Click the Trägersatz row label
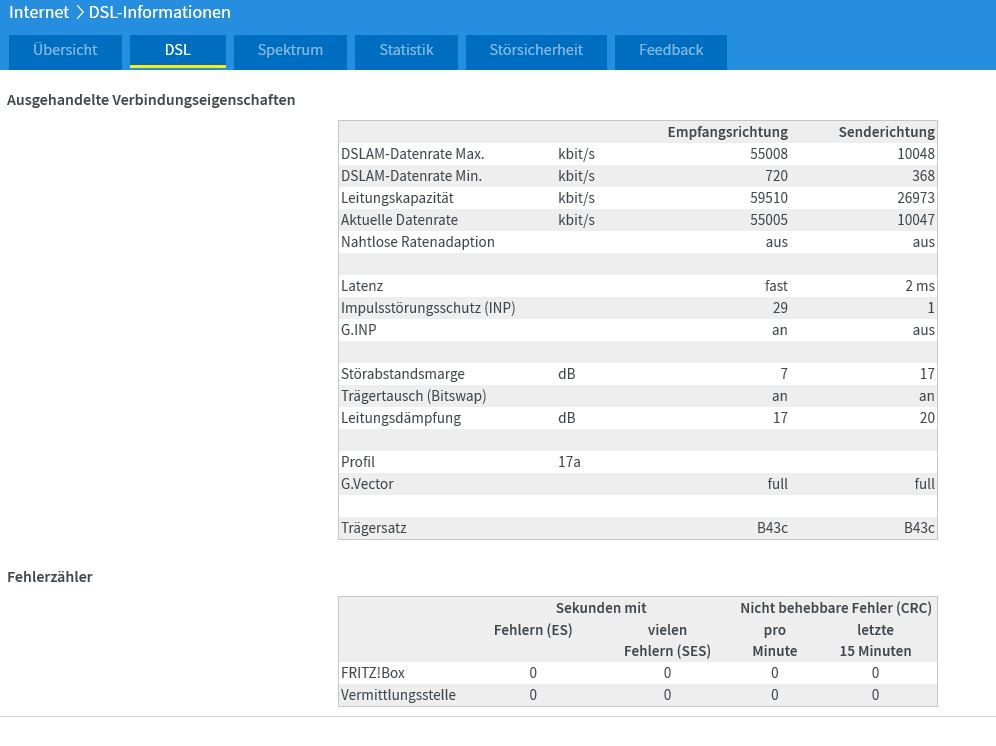This screenshot has width=996, height=746. click(x=374, y=528)
